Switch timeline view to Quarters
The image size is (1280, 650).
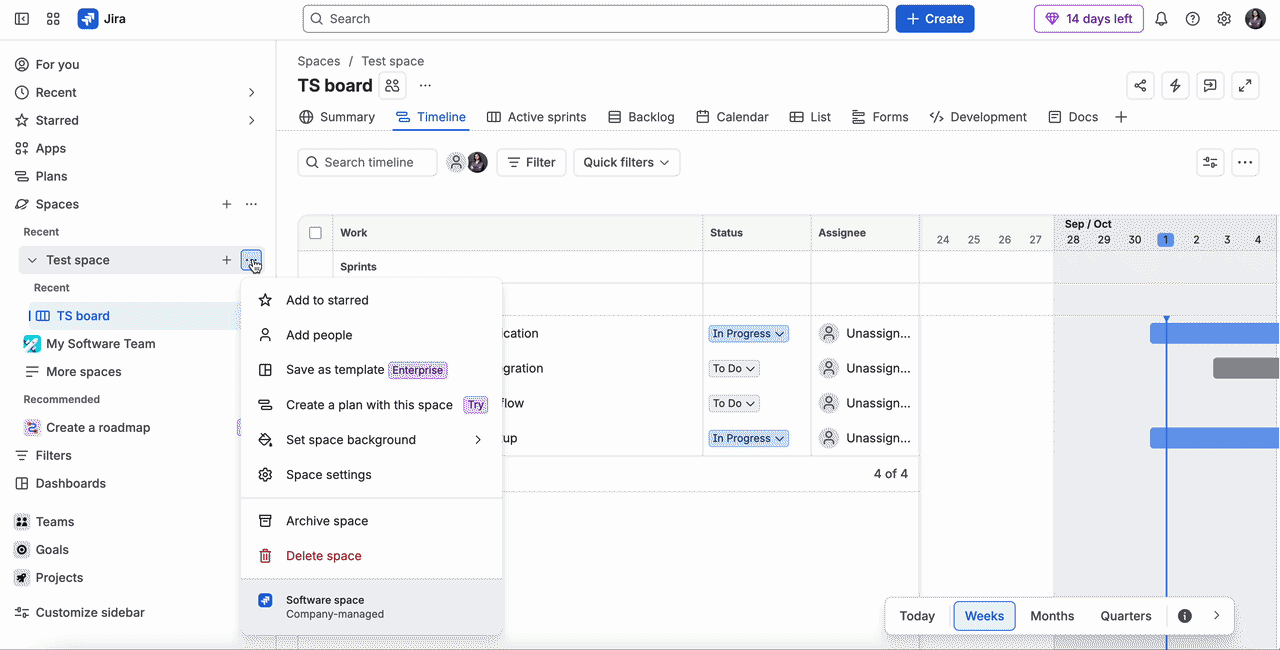point(1126,616)
